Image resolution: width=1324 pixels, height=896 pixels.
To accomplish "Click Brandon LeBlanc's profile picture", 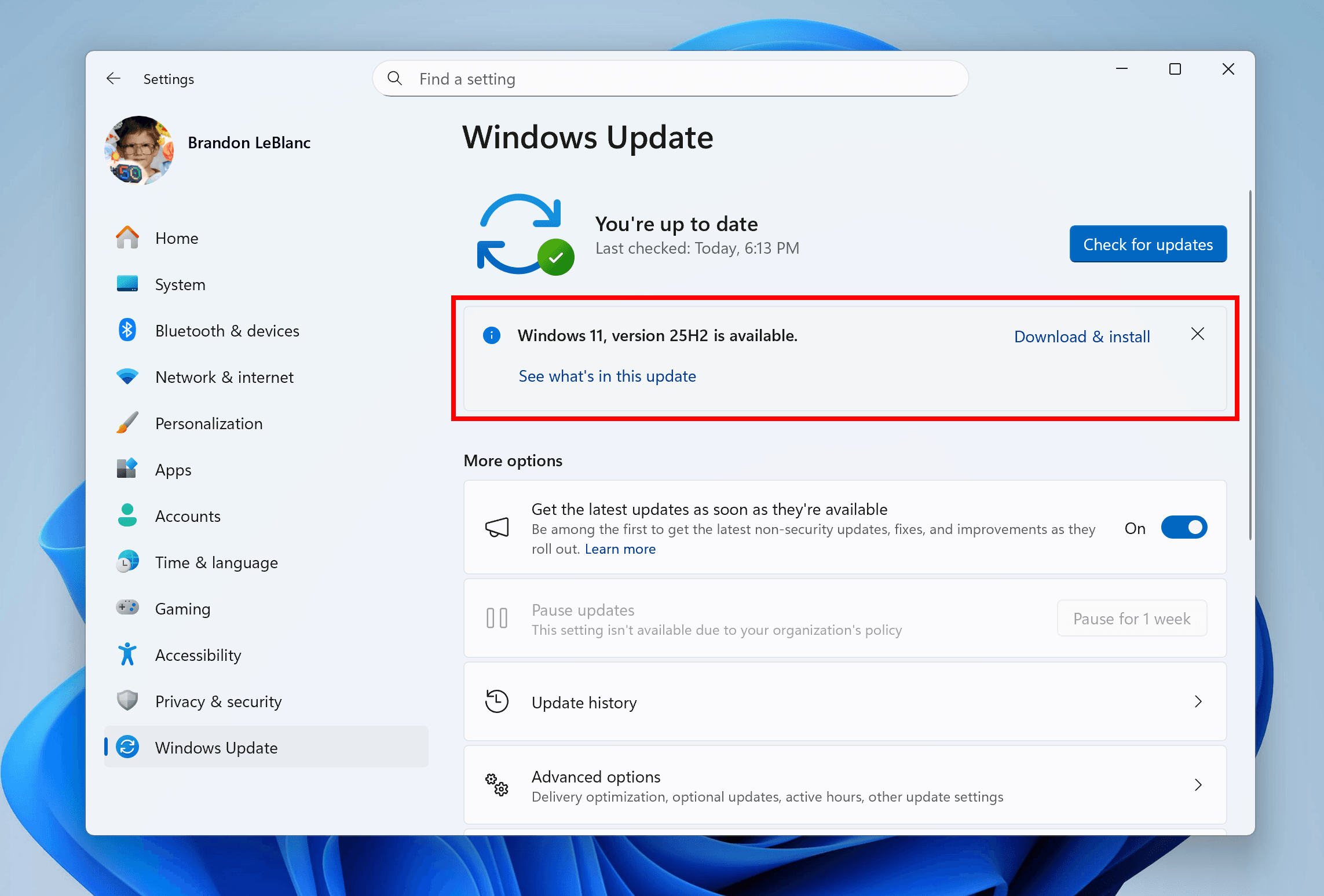I will click(138, 151).
